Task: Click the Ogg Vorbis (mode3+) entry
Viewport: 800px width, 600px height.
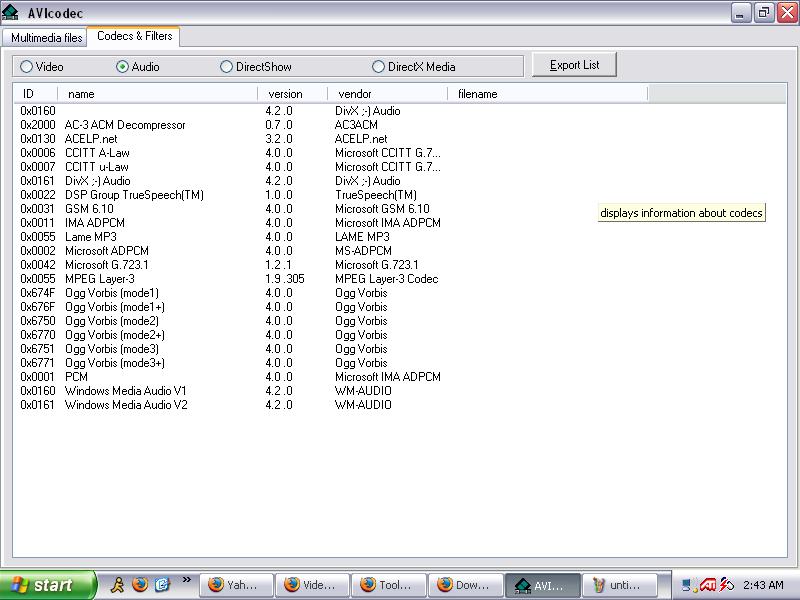Action: coord(115,363)
